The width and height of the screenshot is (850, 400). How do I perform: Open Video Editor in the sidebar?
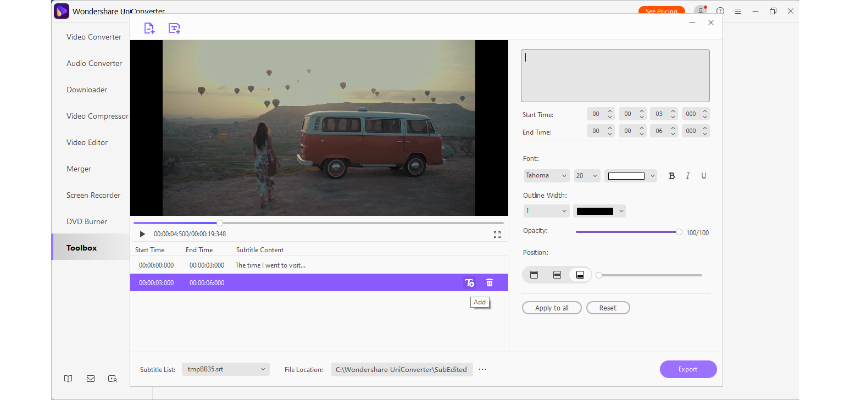[87, 142]
